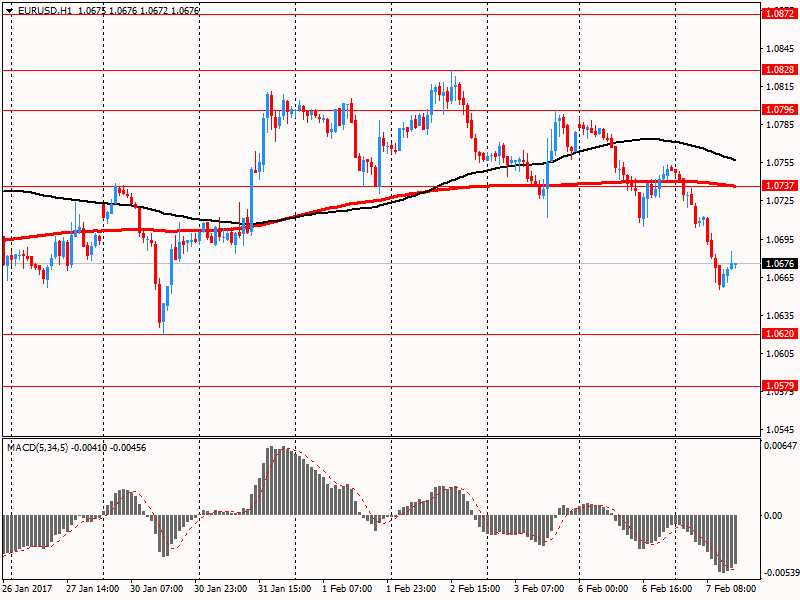The width and height of the screenshot is (800, 600).
Task: Click the 1.0579 red price tag
Action: (778, 385)
